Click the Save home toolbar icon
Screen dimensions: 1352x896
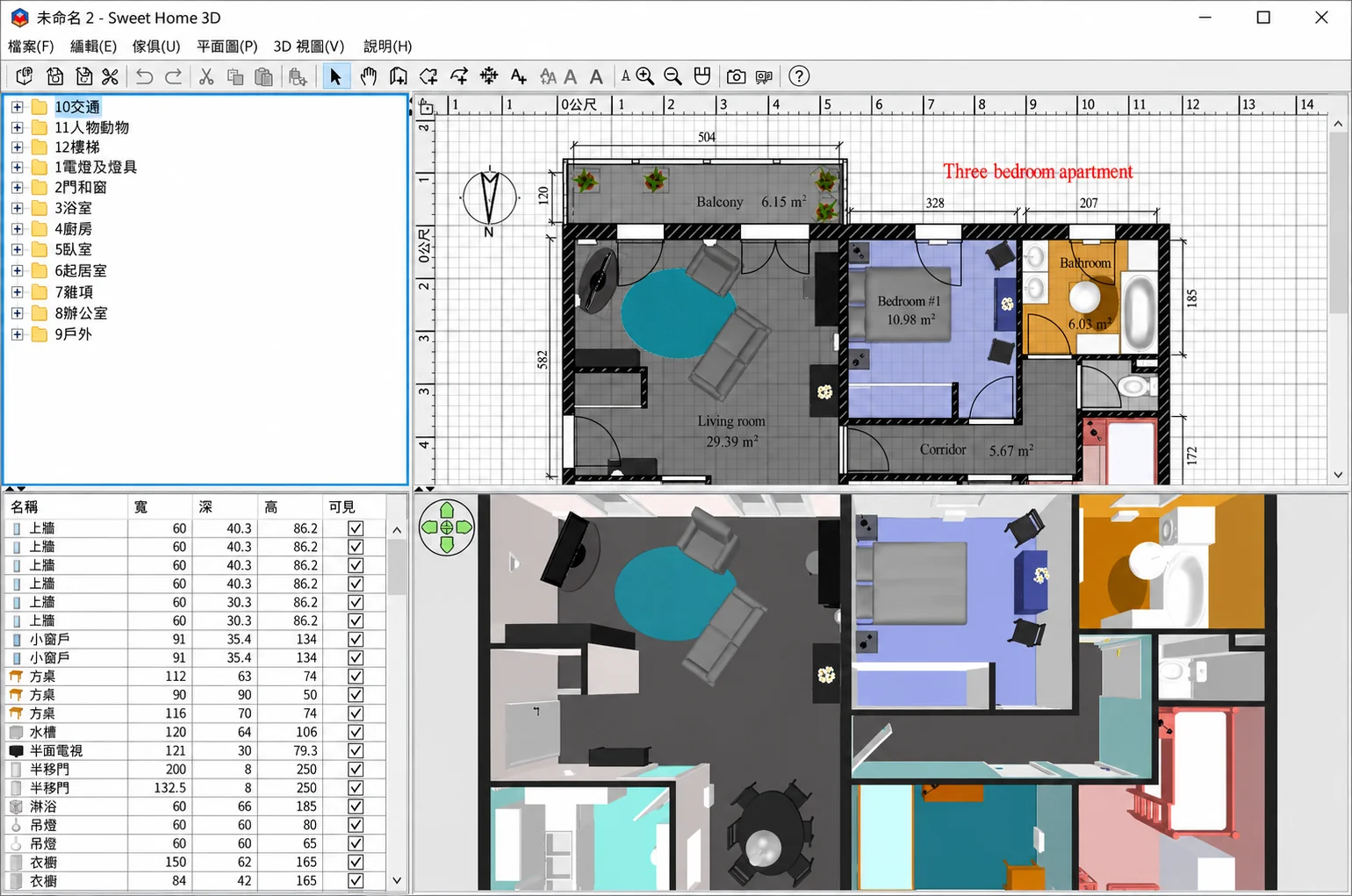pos(83,76)
